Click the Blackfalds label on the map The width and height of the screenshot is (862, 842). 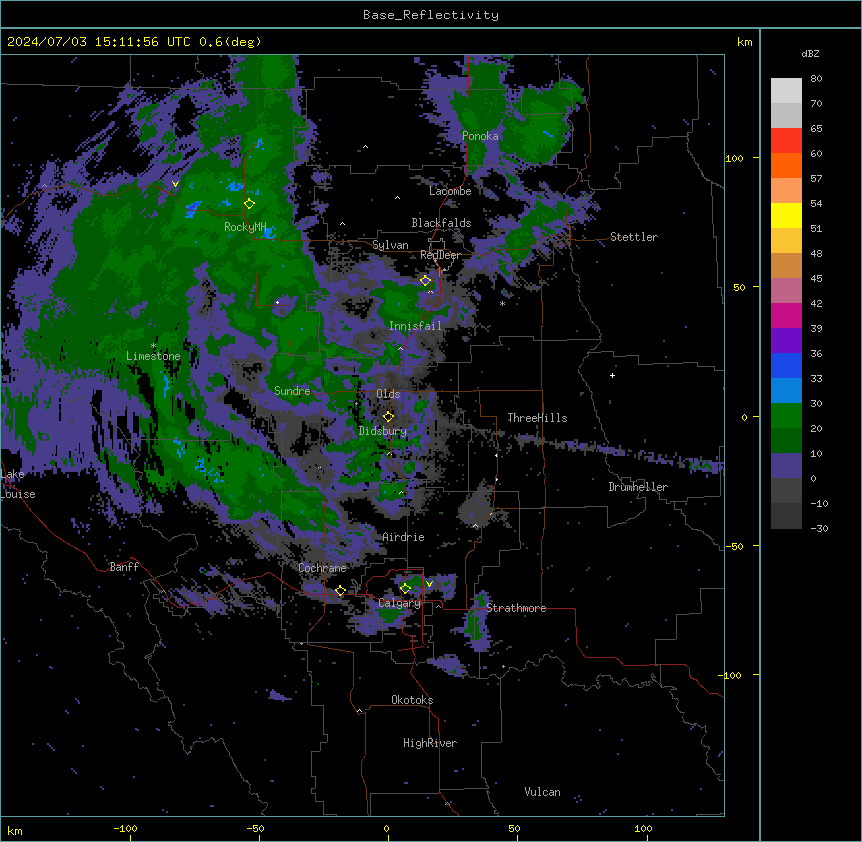tap(441, 223)
